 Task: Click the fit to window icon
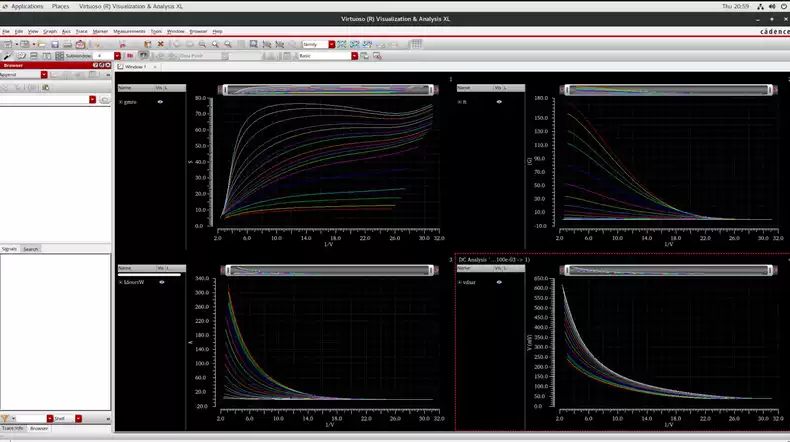coord(253,44)
